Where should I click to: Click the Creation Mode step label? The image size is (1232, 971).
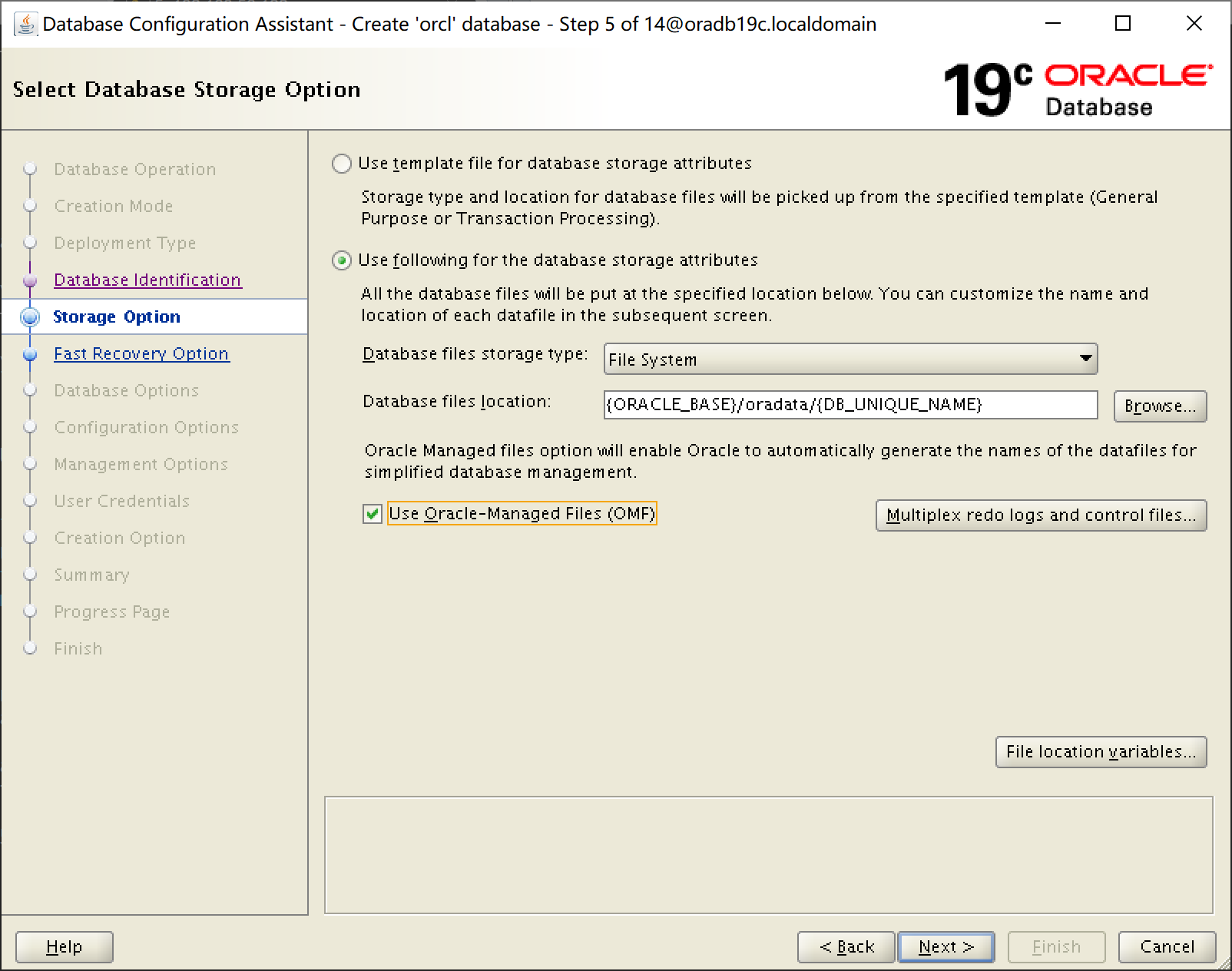click(x=114, y=206)
